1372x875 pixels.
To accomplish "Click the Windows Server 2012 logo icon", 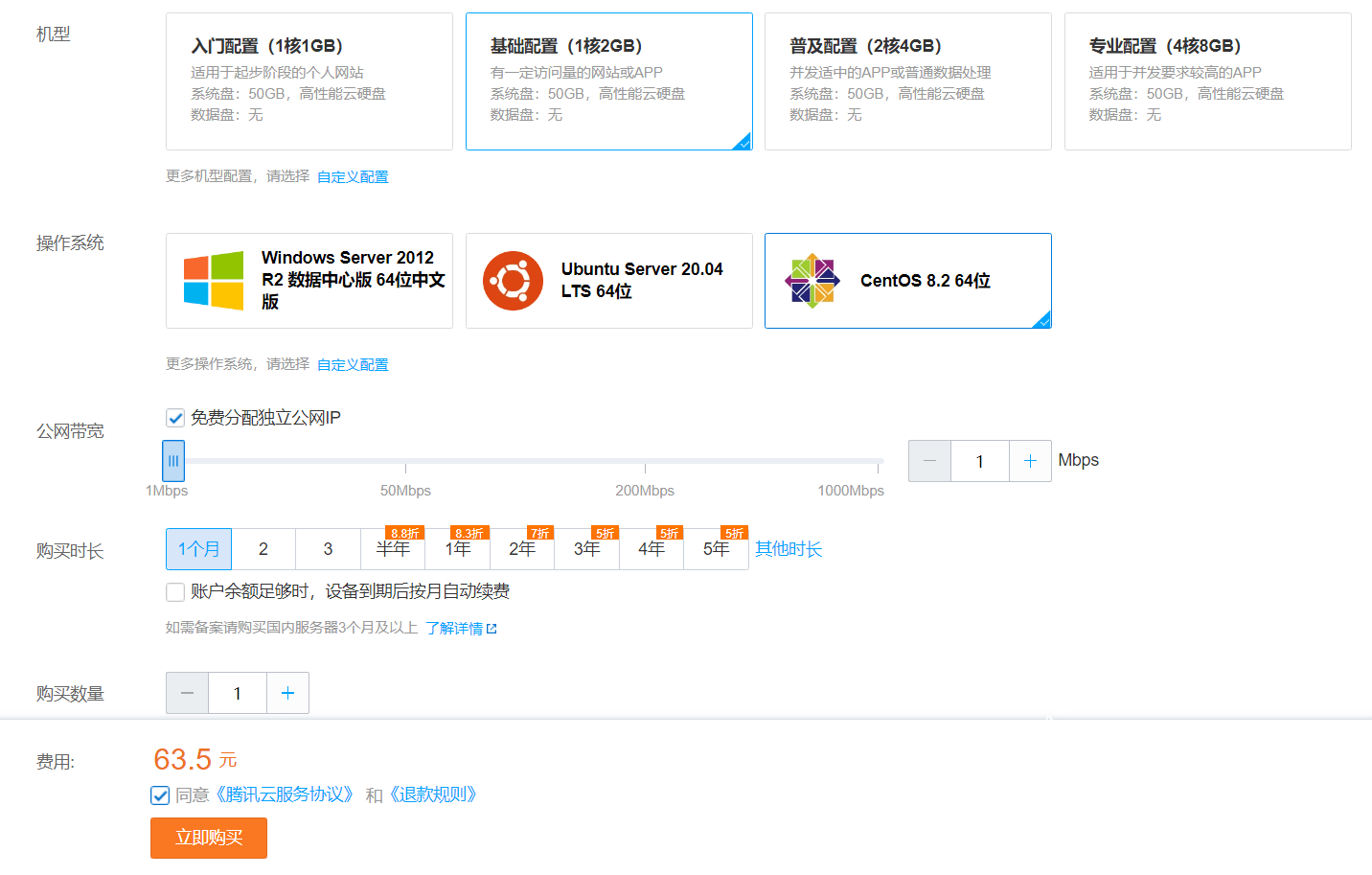I will (x=213, y=281).
